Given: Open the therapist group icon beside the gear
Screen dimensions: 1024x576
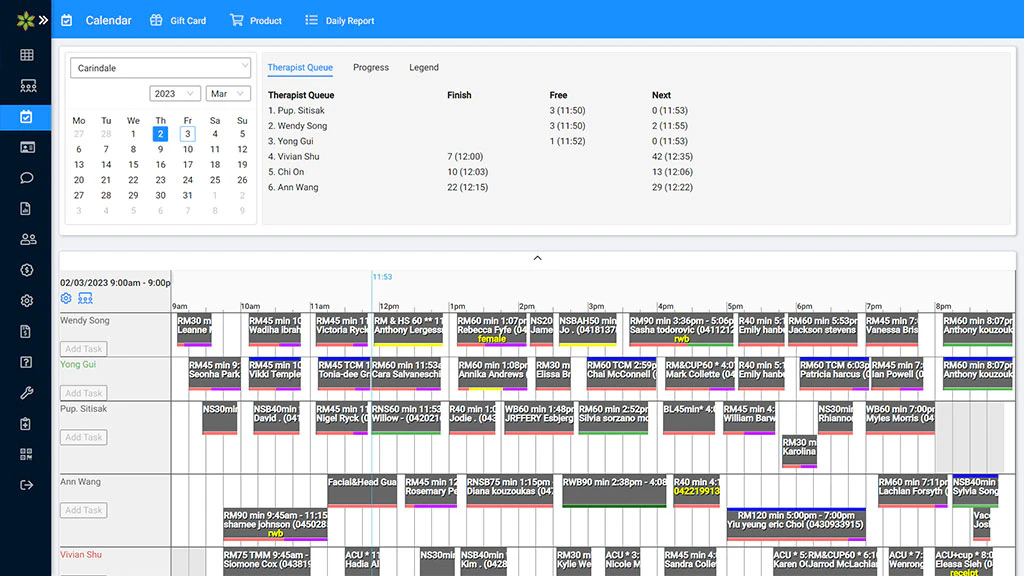Looking at the screenshot, I should (85, 298).
